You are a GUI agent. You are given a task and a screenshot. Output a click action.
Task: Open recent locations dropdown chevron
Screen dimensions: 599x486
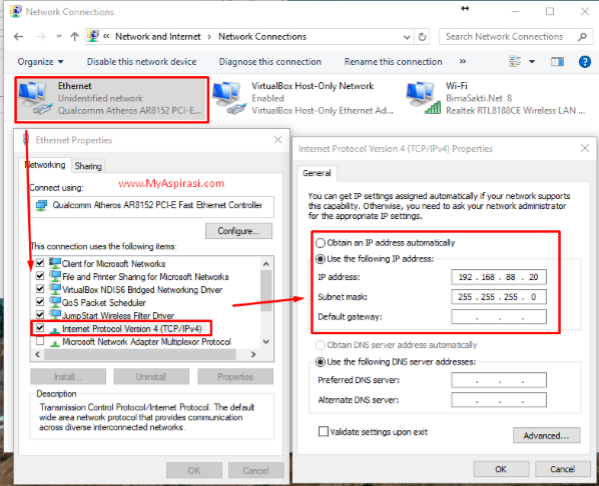pos(58,37)
